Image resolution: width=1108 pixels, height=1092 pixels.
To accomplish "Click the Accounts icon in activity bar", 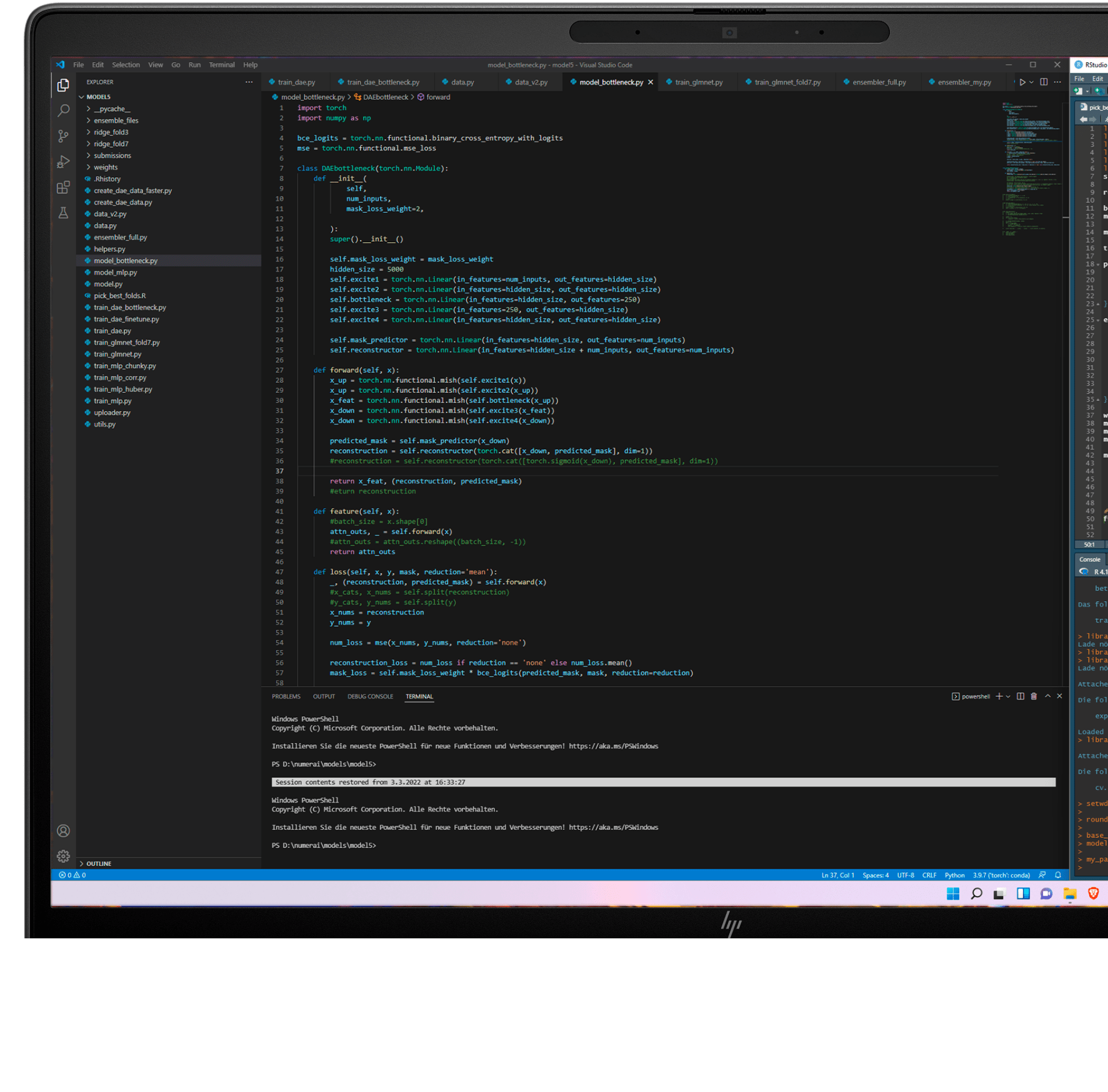I will pos(63,830).
